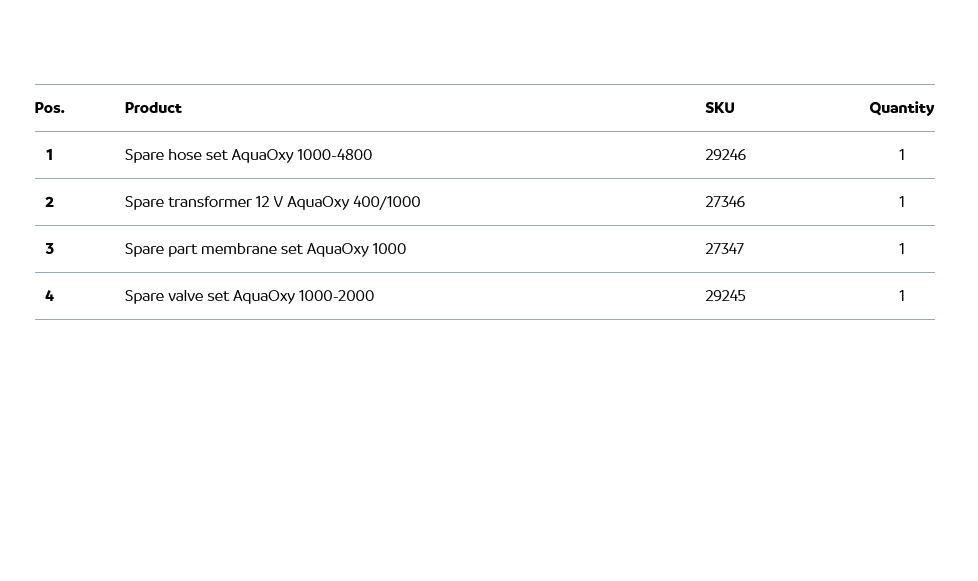Click SKU number 29245
Screen dimensions: 978x581
[725, 296]
